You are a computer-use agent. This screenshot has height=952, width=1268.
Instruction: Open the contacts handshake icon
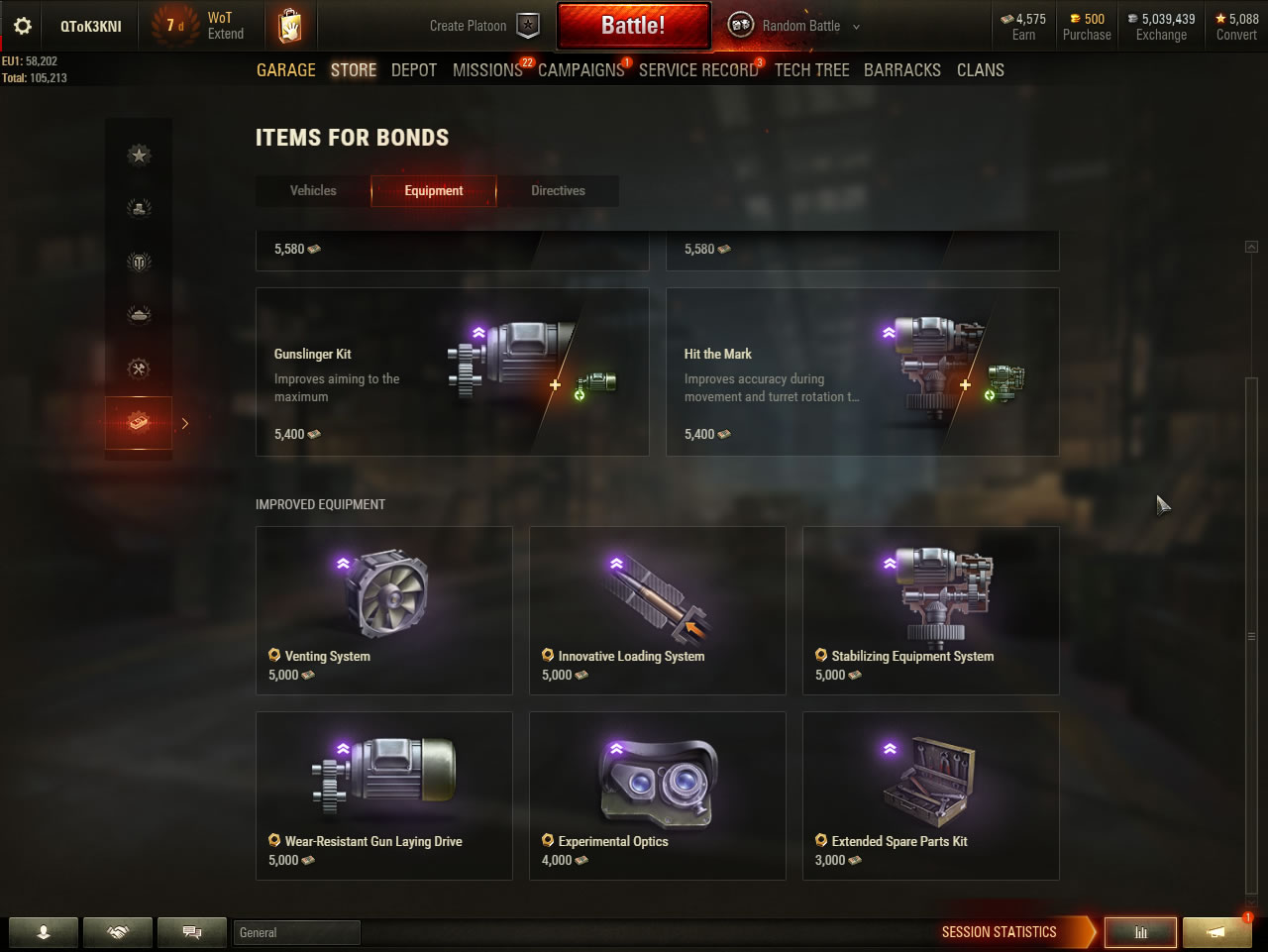point(118,932)
